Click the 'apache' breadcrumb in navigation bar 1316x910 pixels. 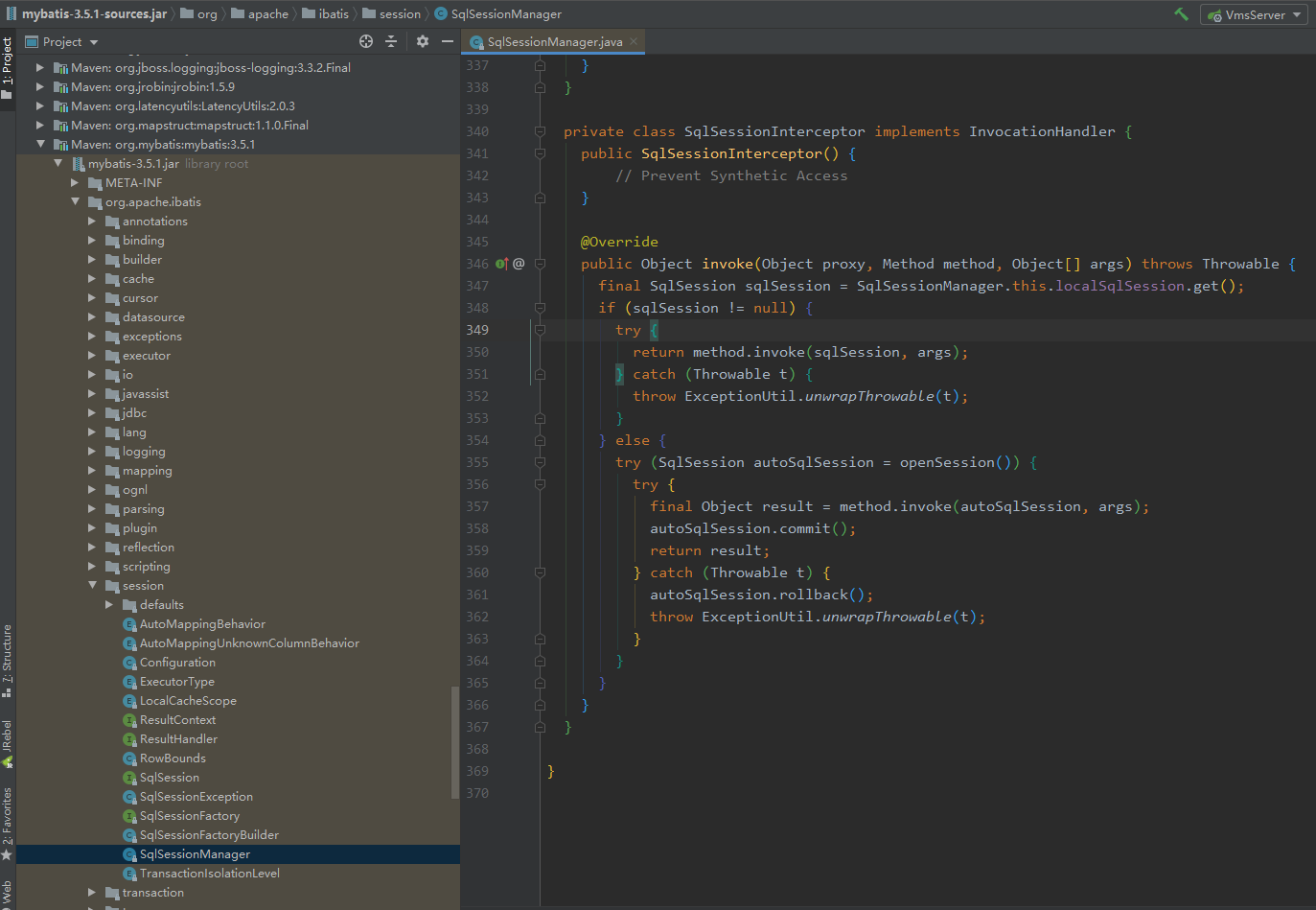point(259,14)
